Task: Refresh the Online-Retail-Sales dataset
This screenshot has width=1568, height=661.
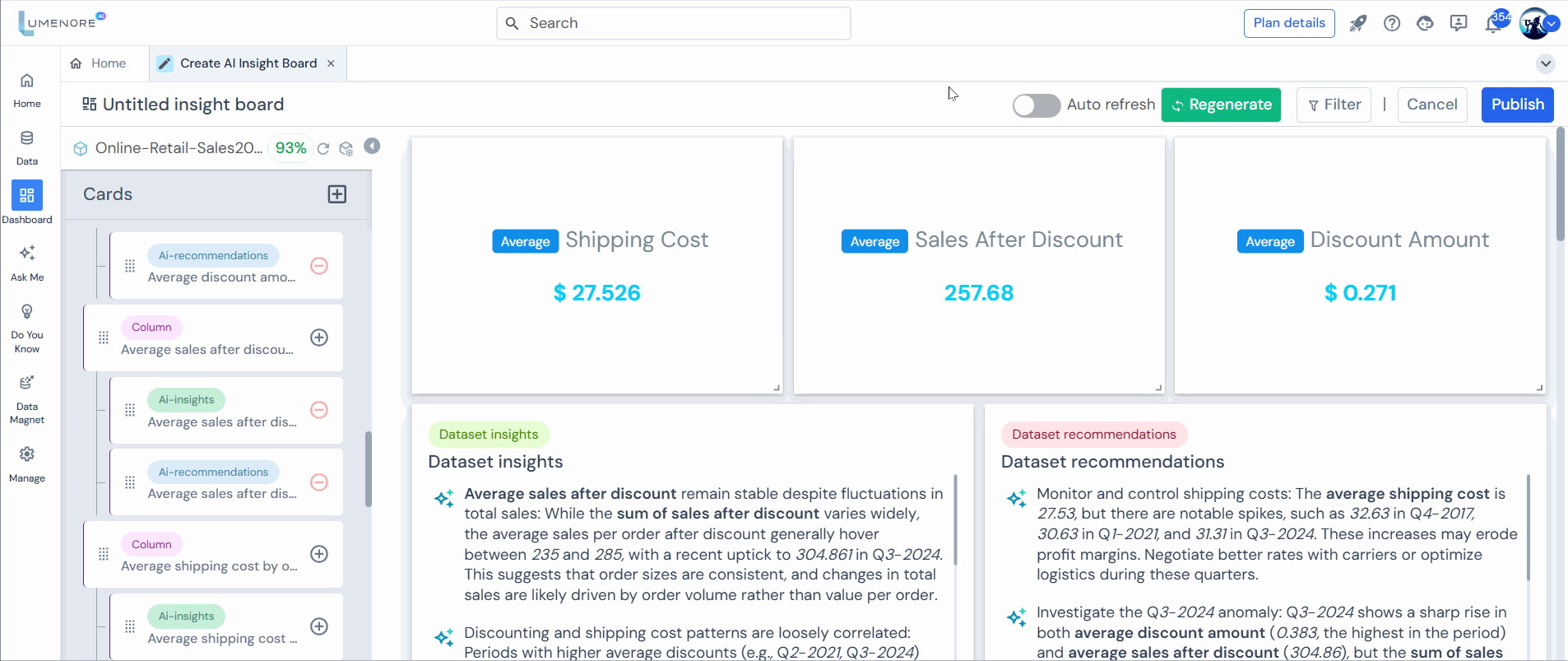Action: [x=323, y=148]
